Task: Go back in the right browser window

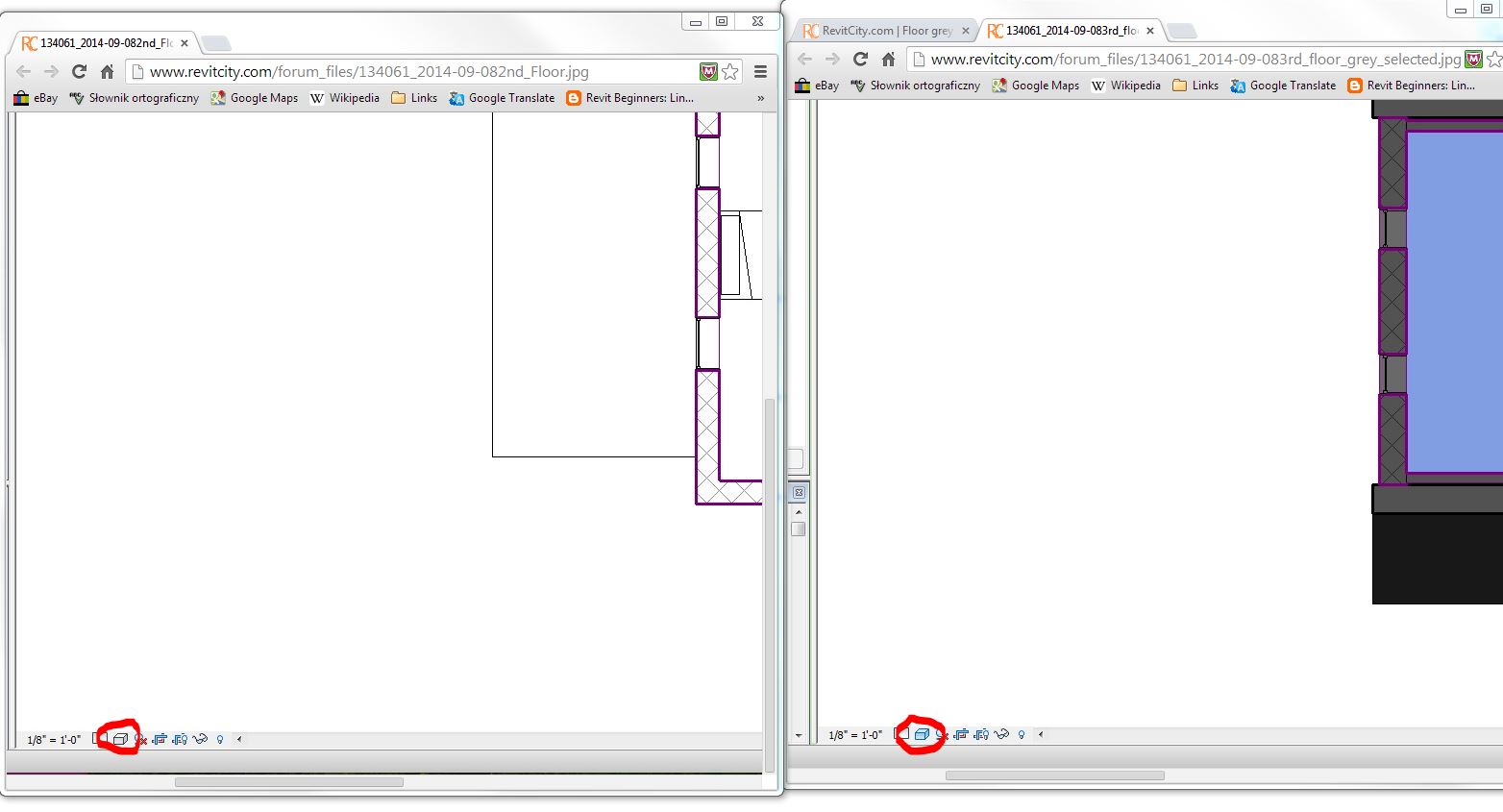Action: click(x=805, y=59)
